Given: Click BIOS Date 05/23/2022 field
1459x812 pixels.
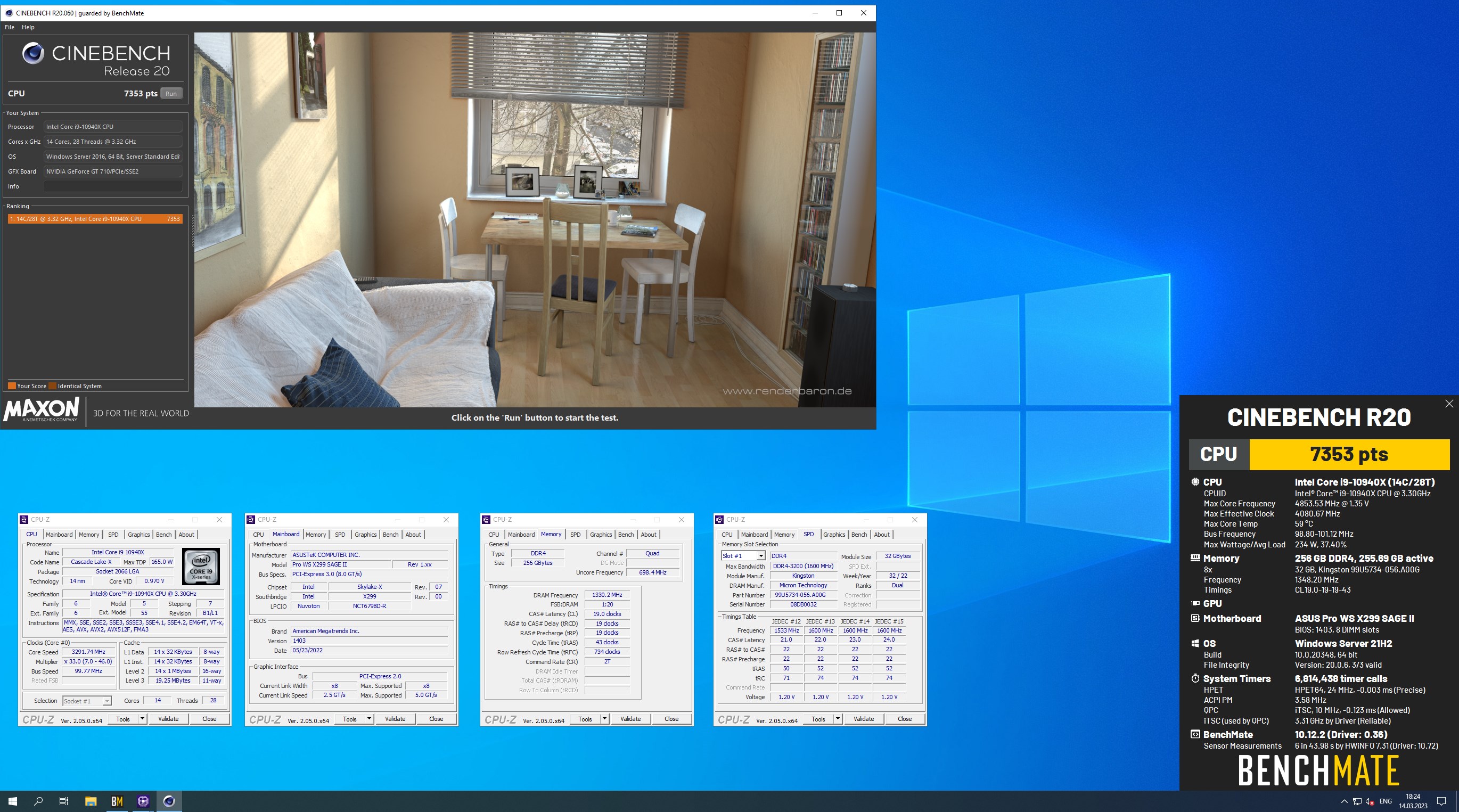Looking at the screenshot, I should (x=368, y=650).
